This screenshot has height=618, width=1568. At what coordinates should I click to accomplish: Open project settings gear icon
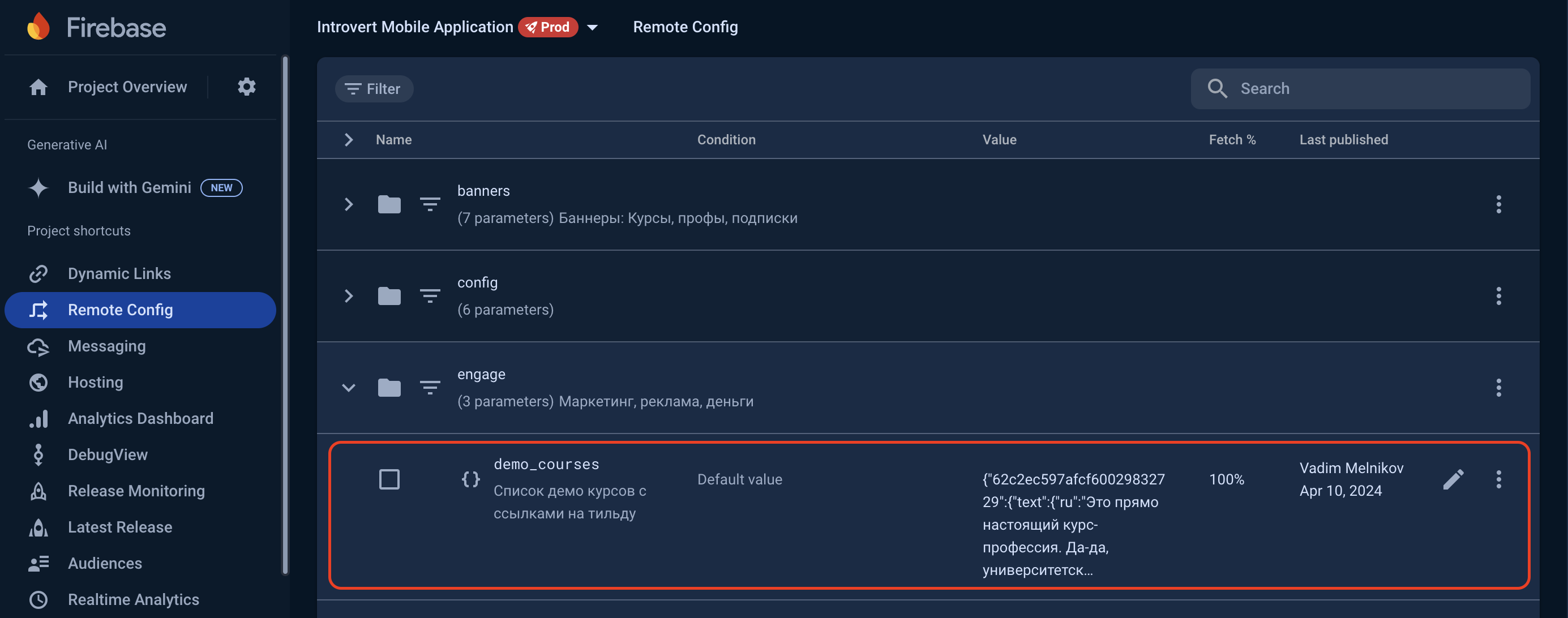click(247, 87)
